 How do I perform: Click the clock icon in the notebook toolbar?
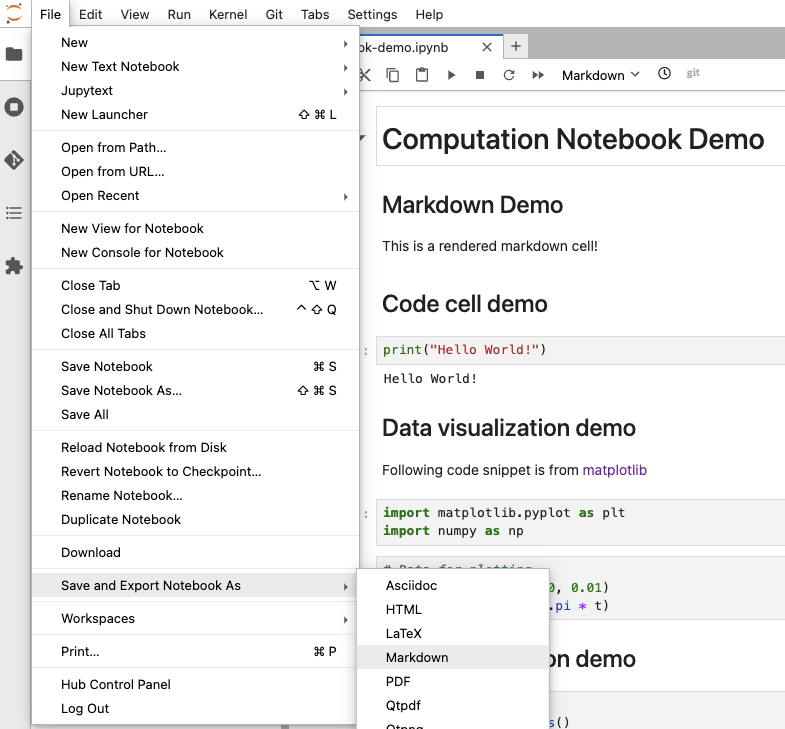pyautogui.click(x=664, y=74)
